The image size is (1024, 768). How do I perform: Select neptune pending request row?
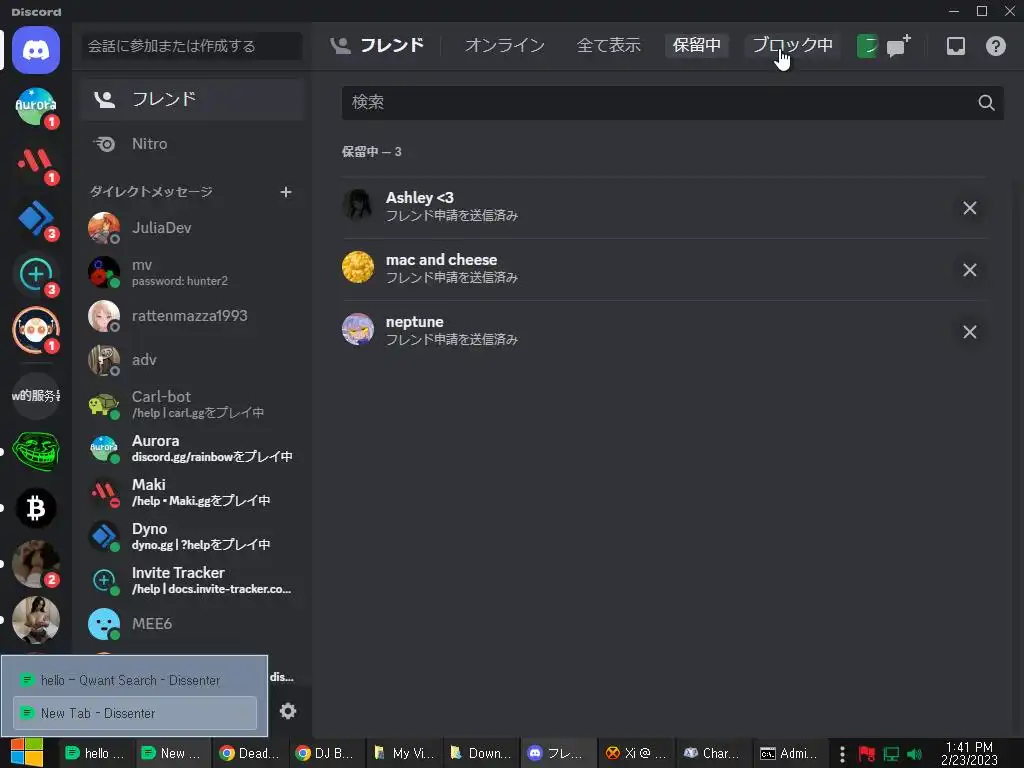tap(664, 332)
